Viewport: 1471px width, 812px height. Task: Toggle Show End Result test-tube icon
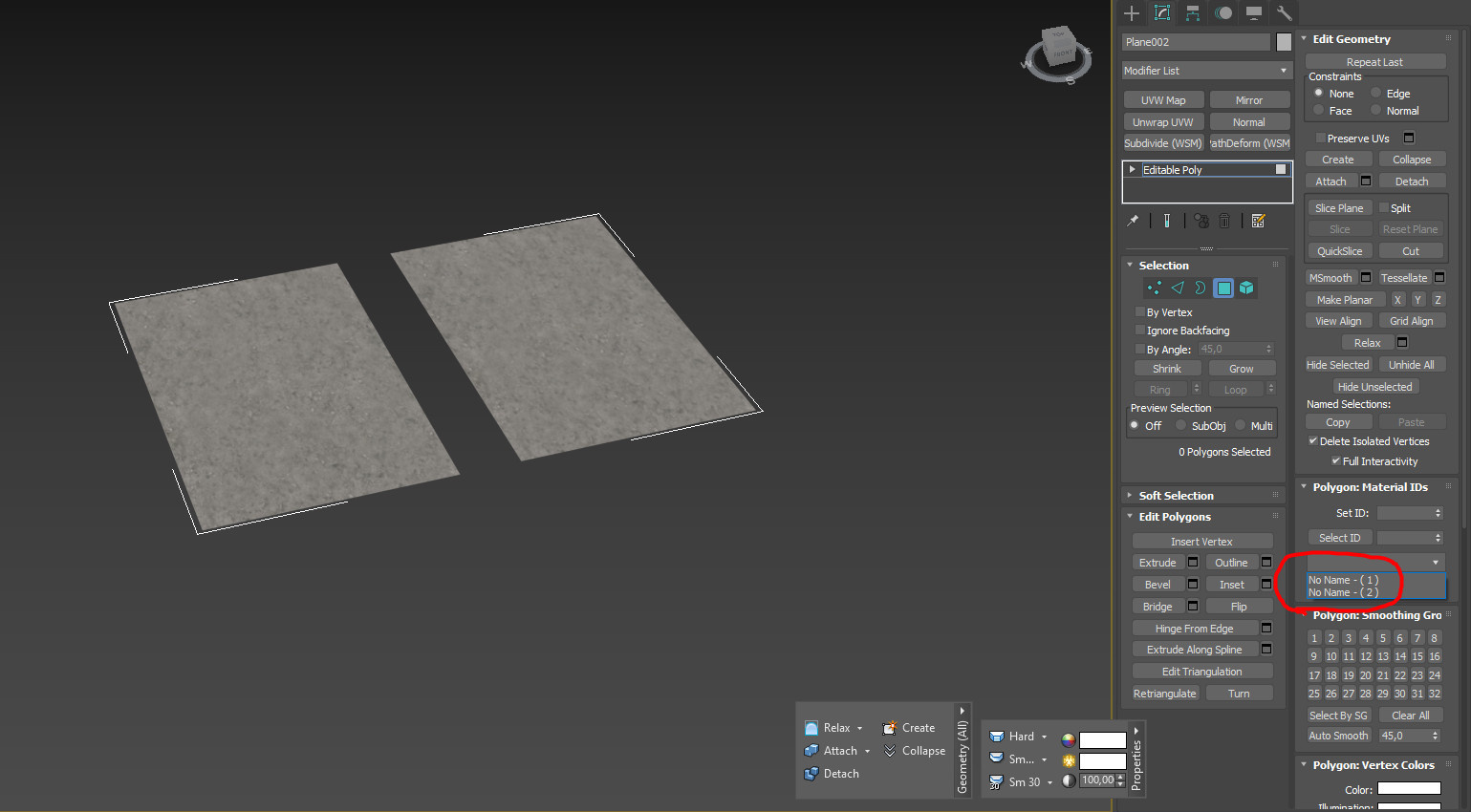1167,221
